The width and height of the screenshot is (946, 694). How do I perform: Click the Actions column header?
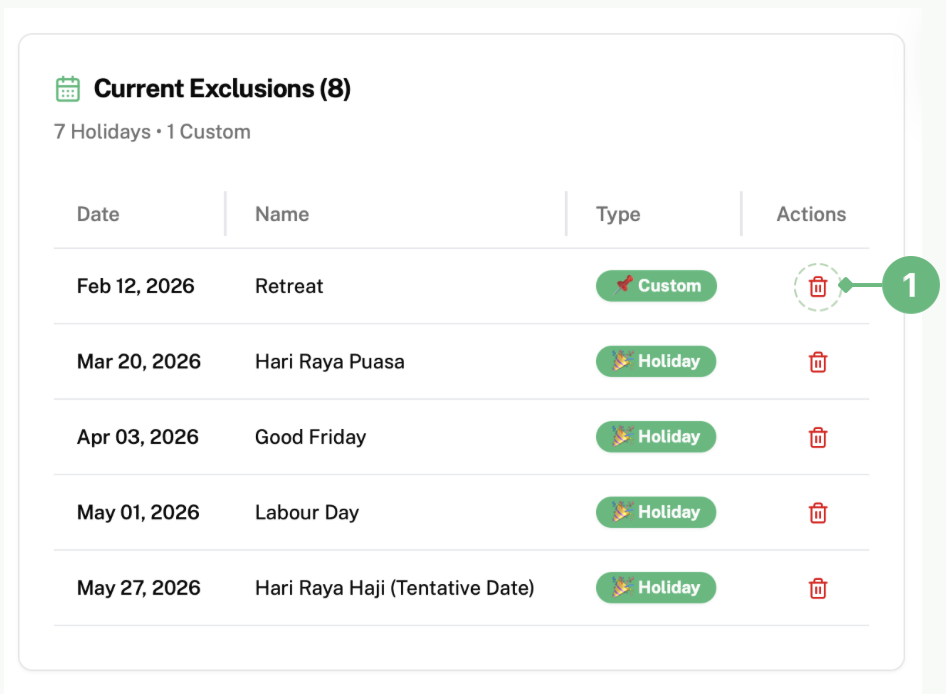coord(811,214)
